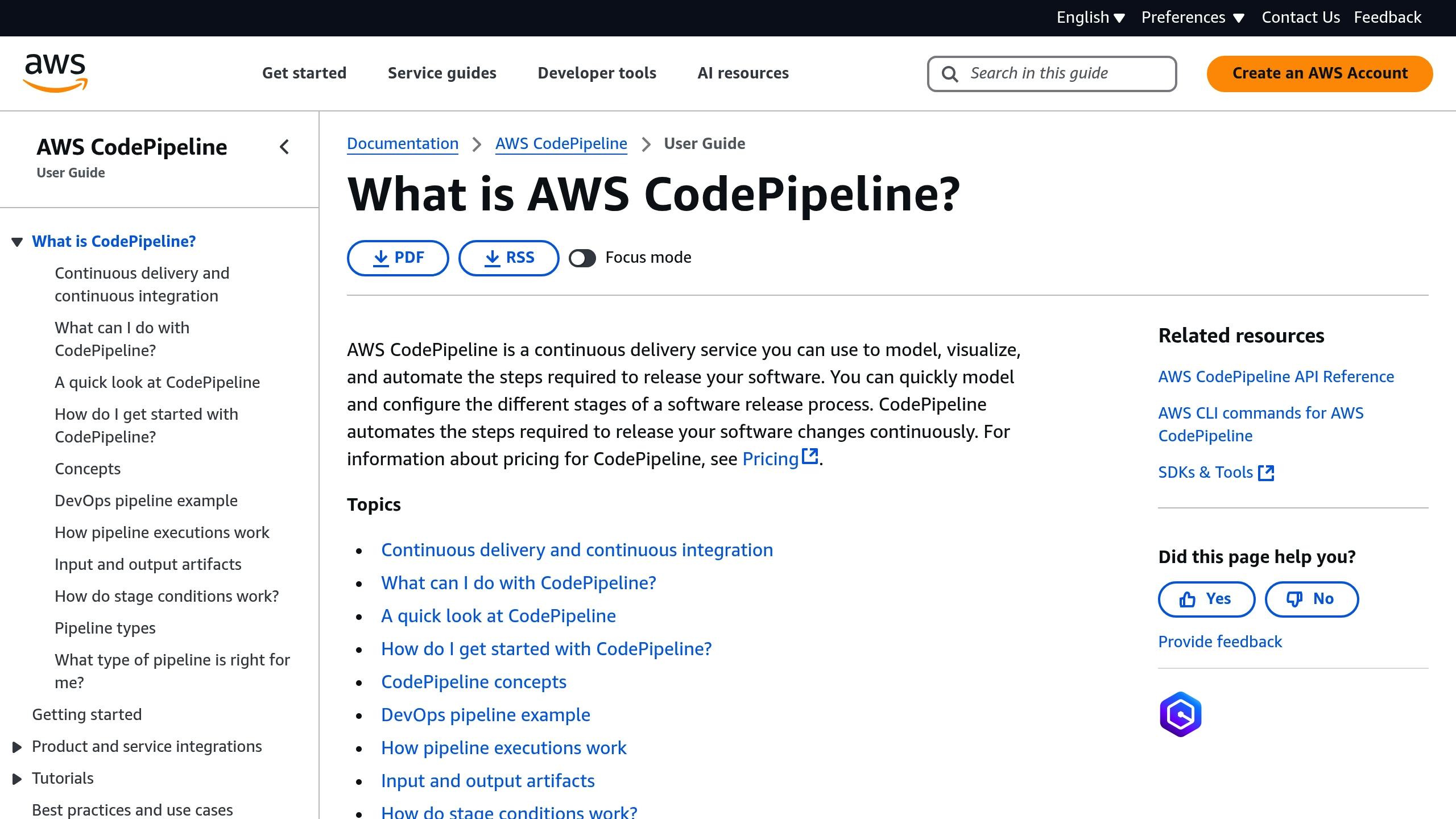Image resolution: width=1456 pixels, height=819 pixels.
Task: Go to Documentation breadcrumb
Action: (403, 144)
